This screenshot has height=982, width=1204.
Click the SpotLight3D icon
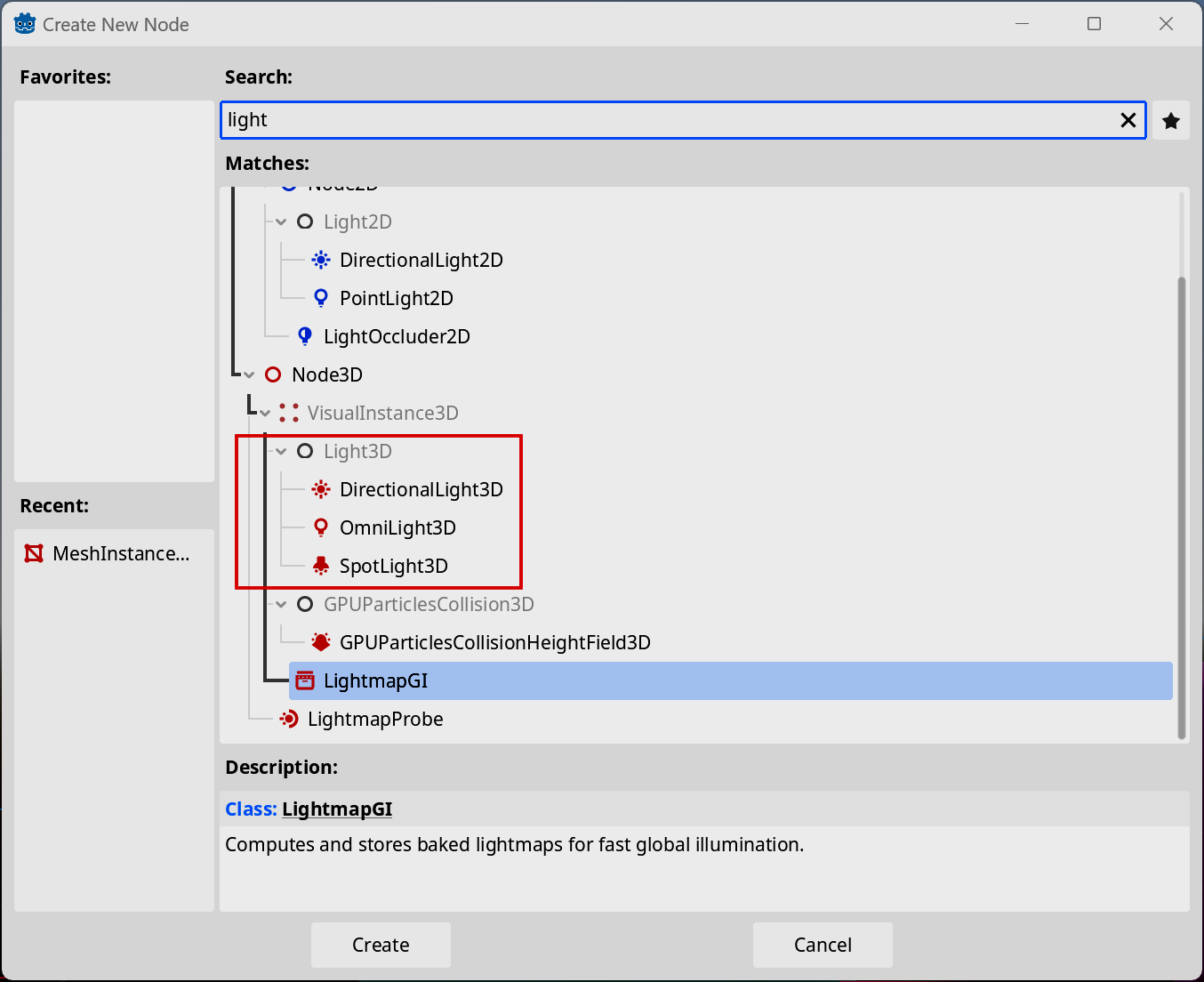coord(321,566)
